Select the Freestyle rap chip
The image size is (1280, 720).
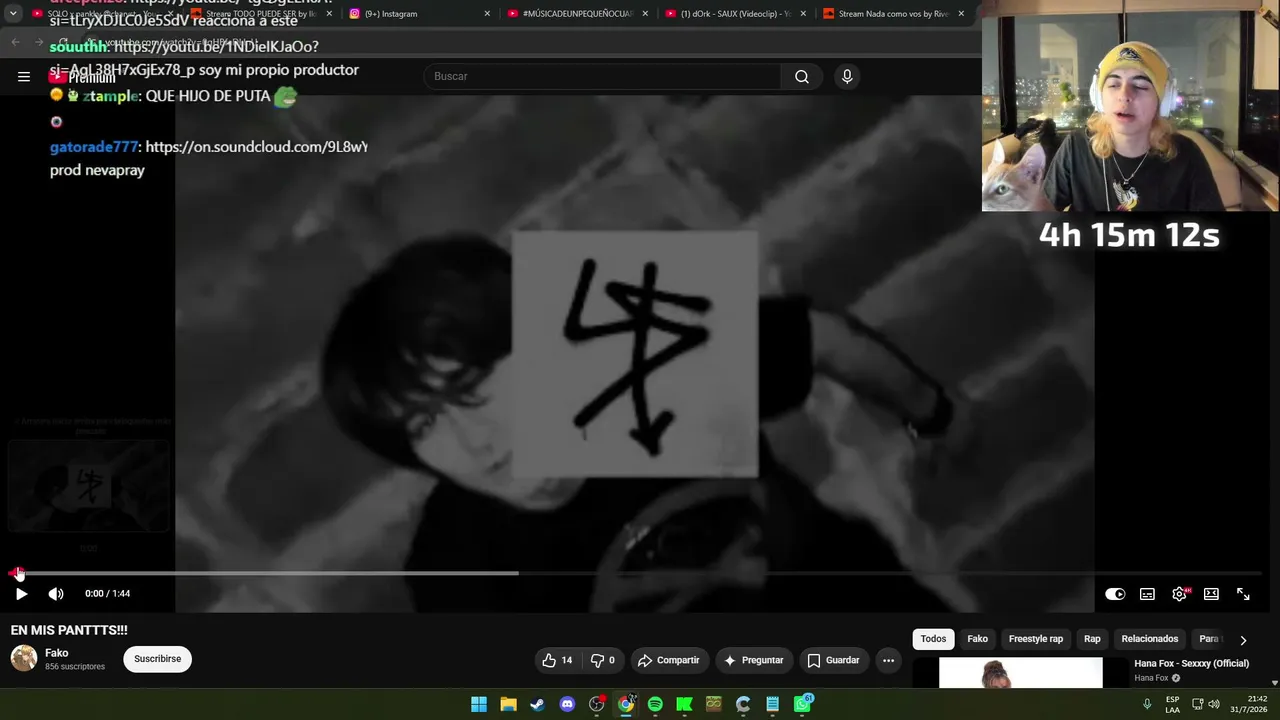[x=1035, y=639]
